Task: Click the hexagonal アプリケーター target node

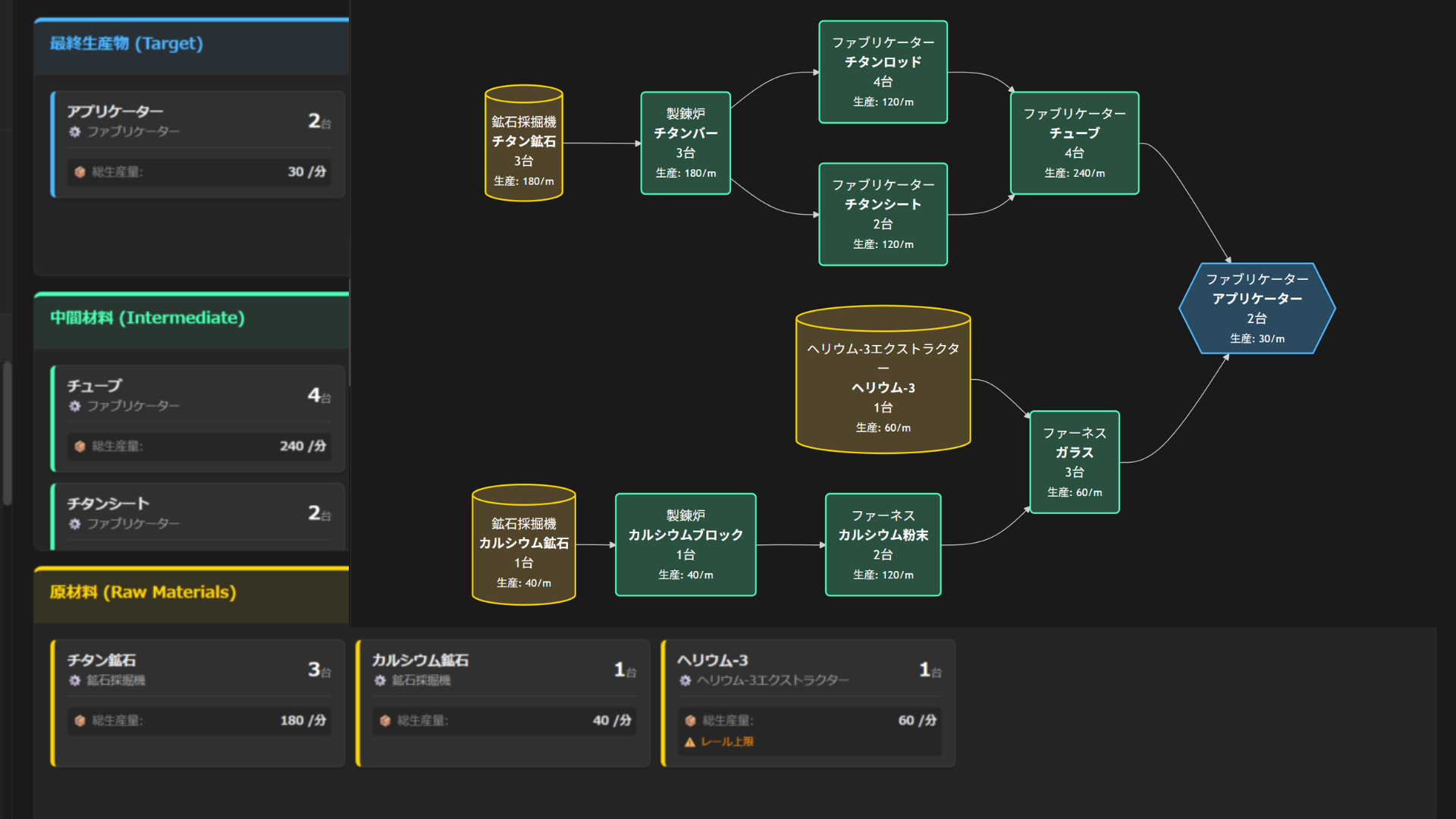Action: click(1257, 309)
